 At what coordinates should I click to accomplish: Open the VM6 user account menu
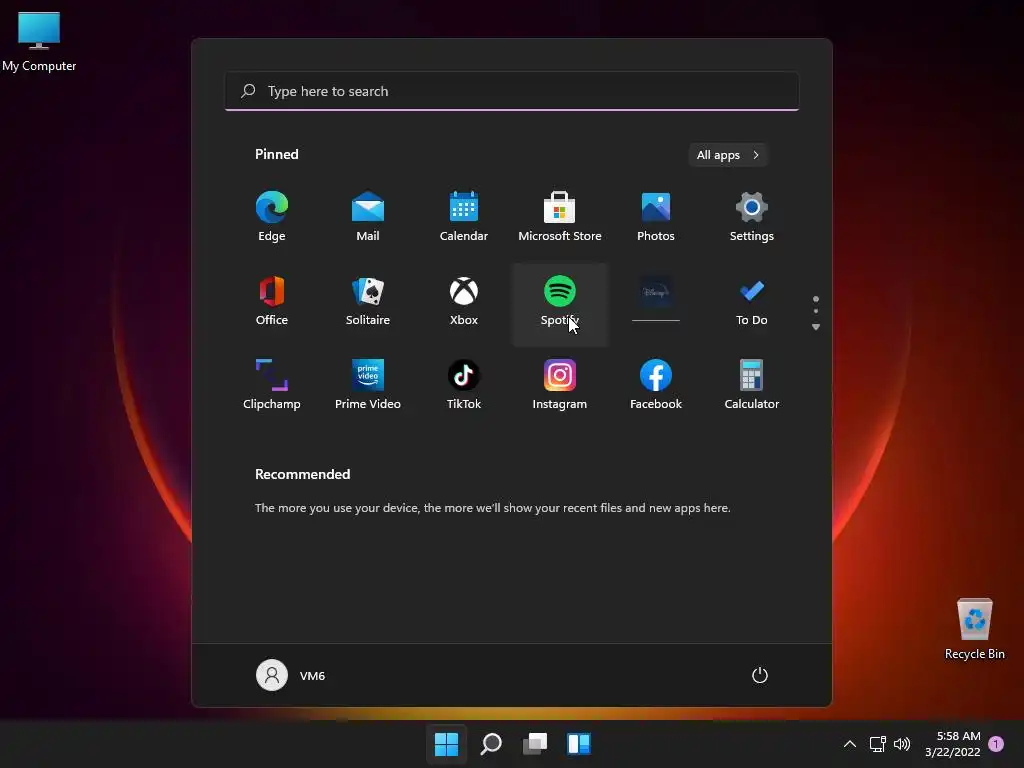(291, 675)
